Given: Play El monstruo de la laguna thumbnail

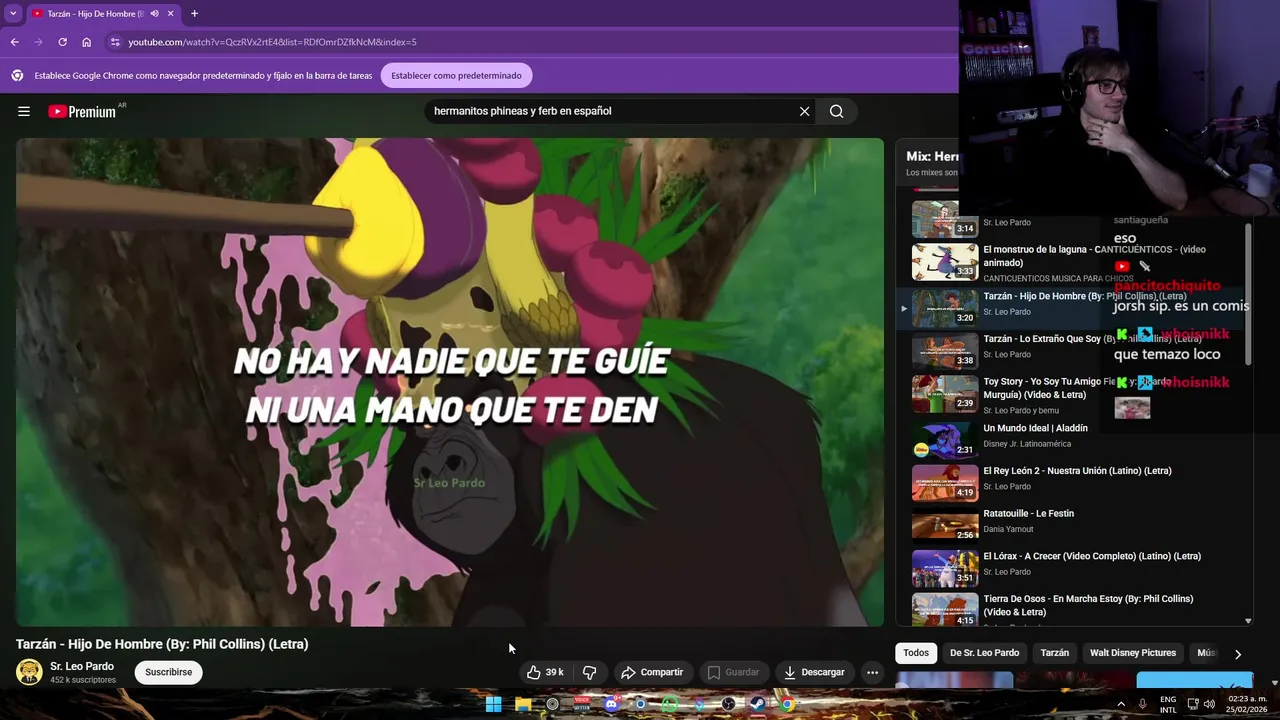Looking at the screenshot, I should coord(945,262).
